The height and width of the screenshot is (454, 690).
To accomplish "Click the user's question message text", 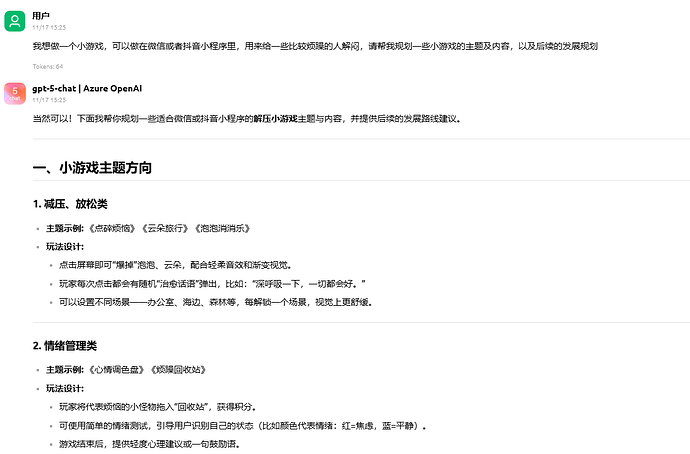I will 320,46.
